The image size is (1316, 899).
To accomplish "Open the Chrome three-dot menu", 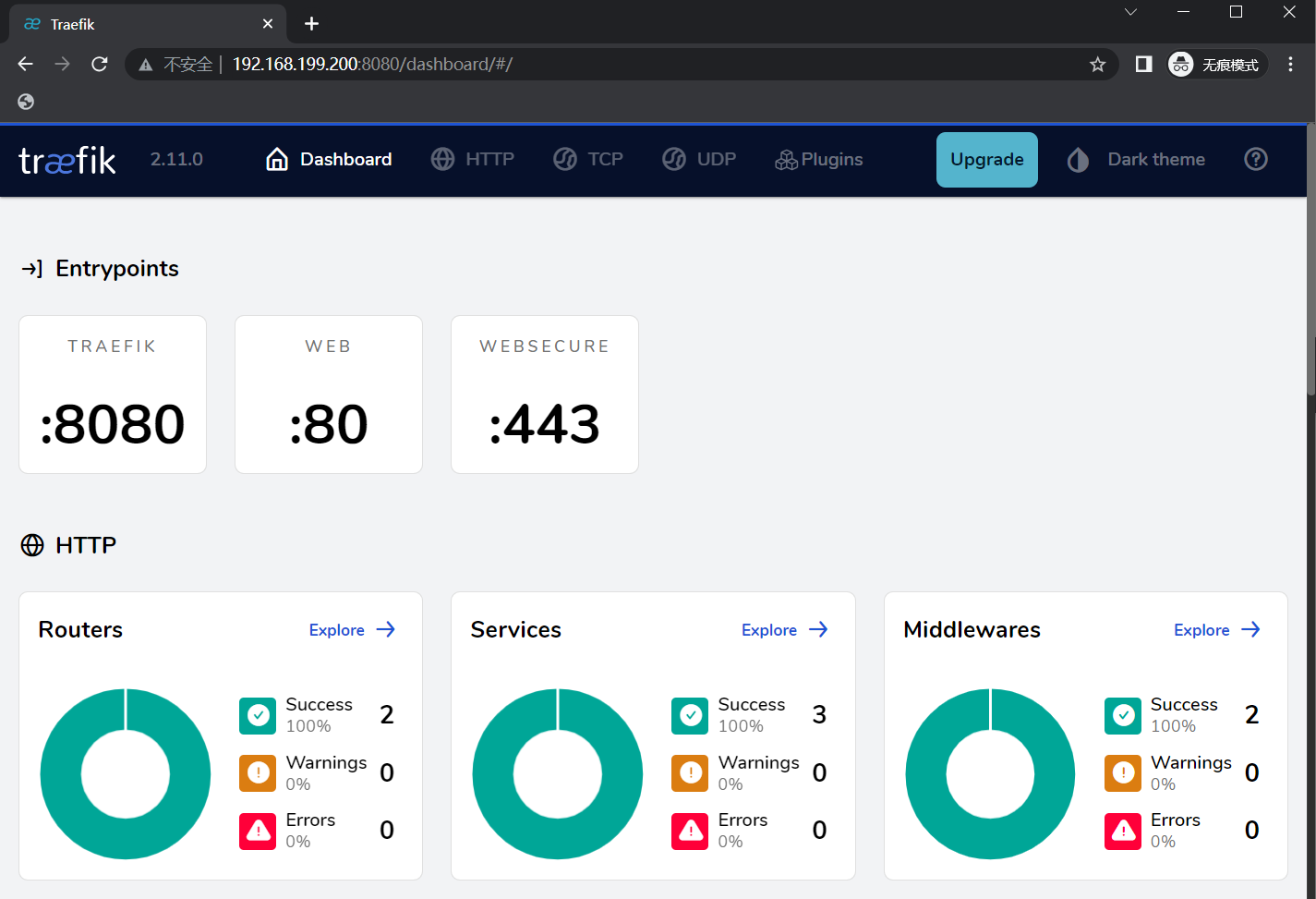I will pos(1291,64).
